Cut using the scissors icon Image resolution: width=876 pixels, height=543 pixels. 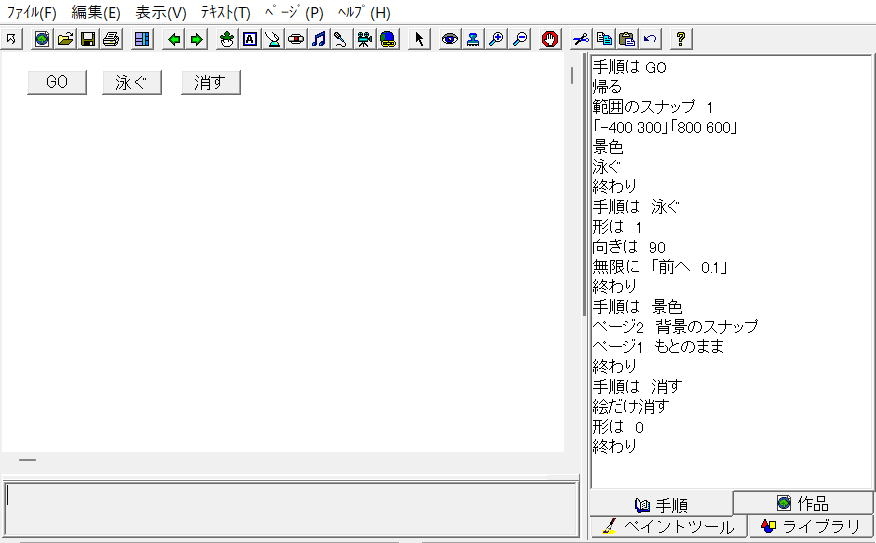(581, 39)
